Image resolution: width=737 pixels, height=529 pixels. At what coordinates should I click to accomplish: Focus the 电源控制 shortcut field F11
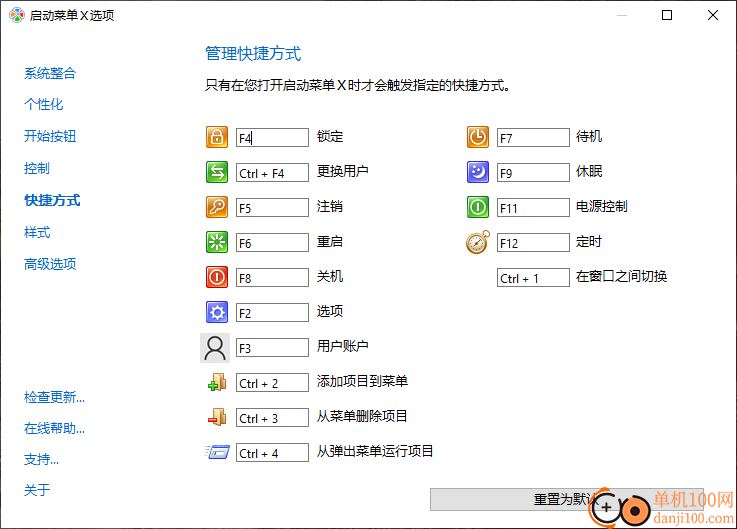[x=533, y=208]
